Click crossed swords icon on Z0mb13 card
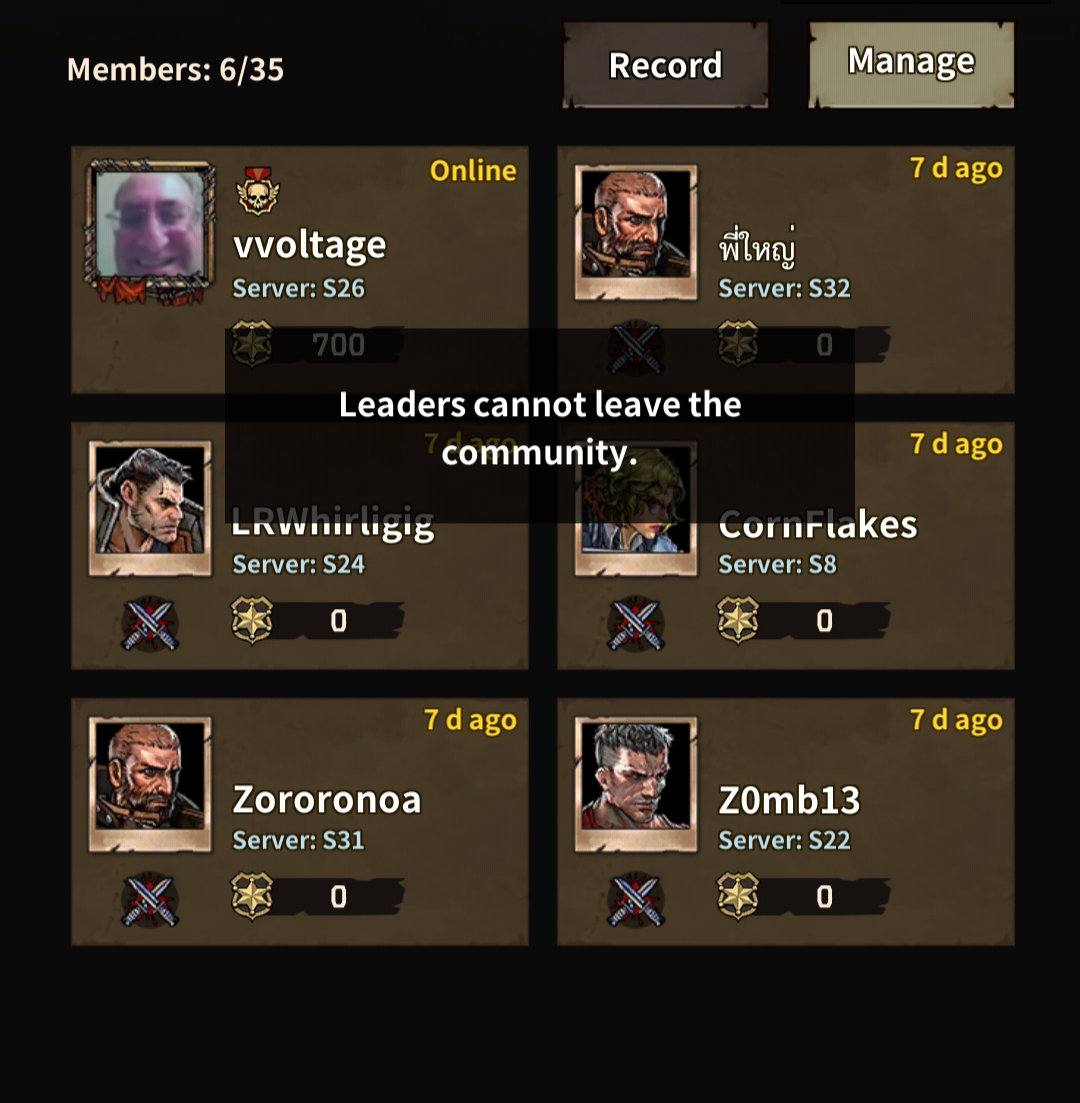This screenshot has width=1080, height=1103. point(636,899)
